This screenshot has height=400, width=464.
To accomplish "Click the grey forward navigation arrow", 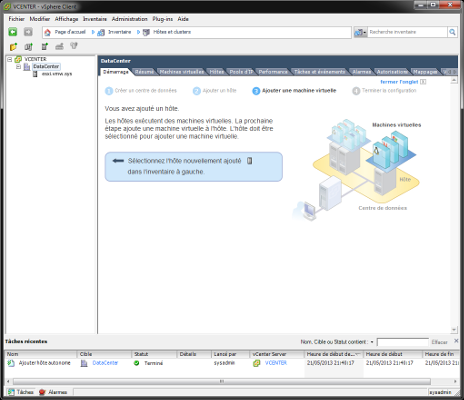I will click(28, 32).
